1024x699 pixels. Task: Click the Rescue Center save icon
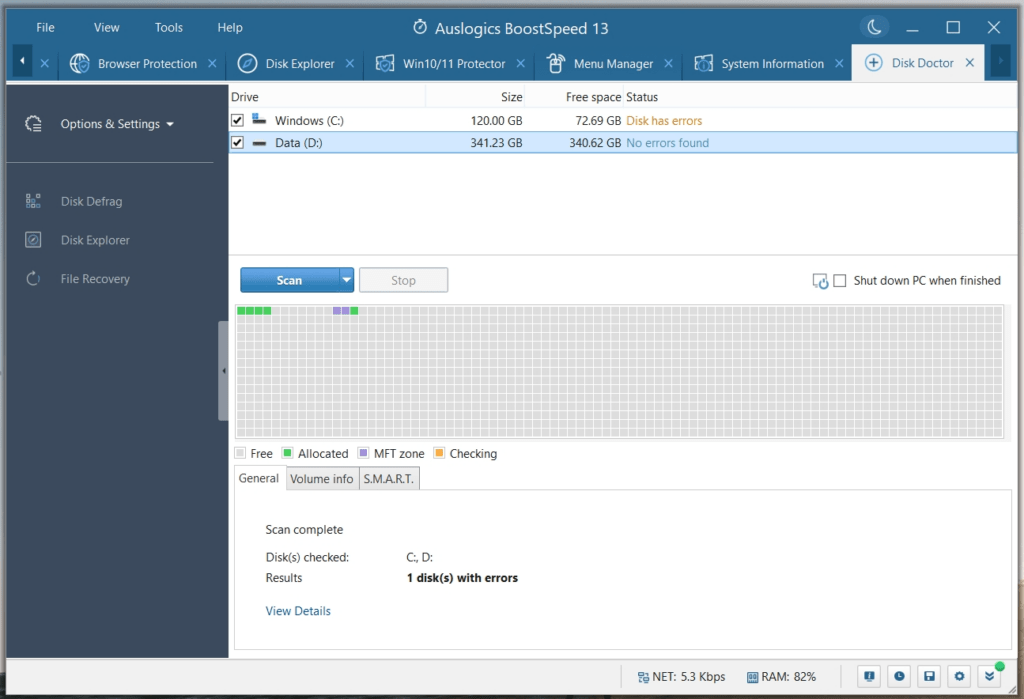929,676
